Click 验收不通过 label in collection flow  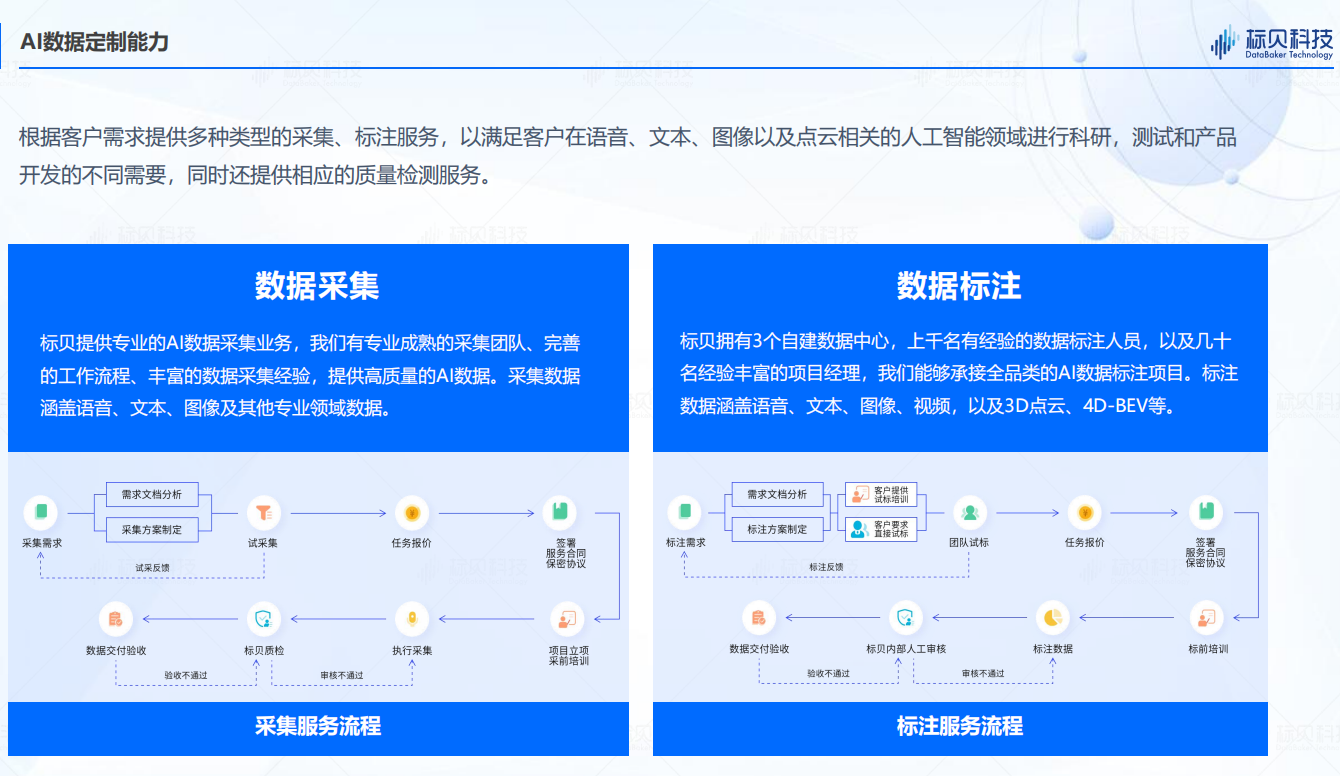186,675
